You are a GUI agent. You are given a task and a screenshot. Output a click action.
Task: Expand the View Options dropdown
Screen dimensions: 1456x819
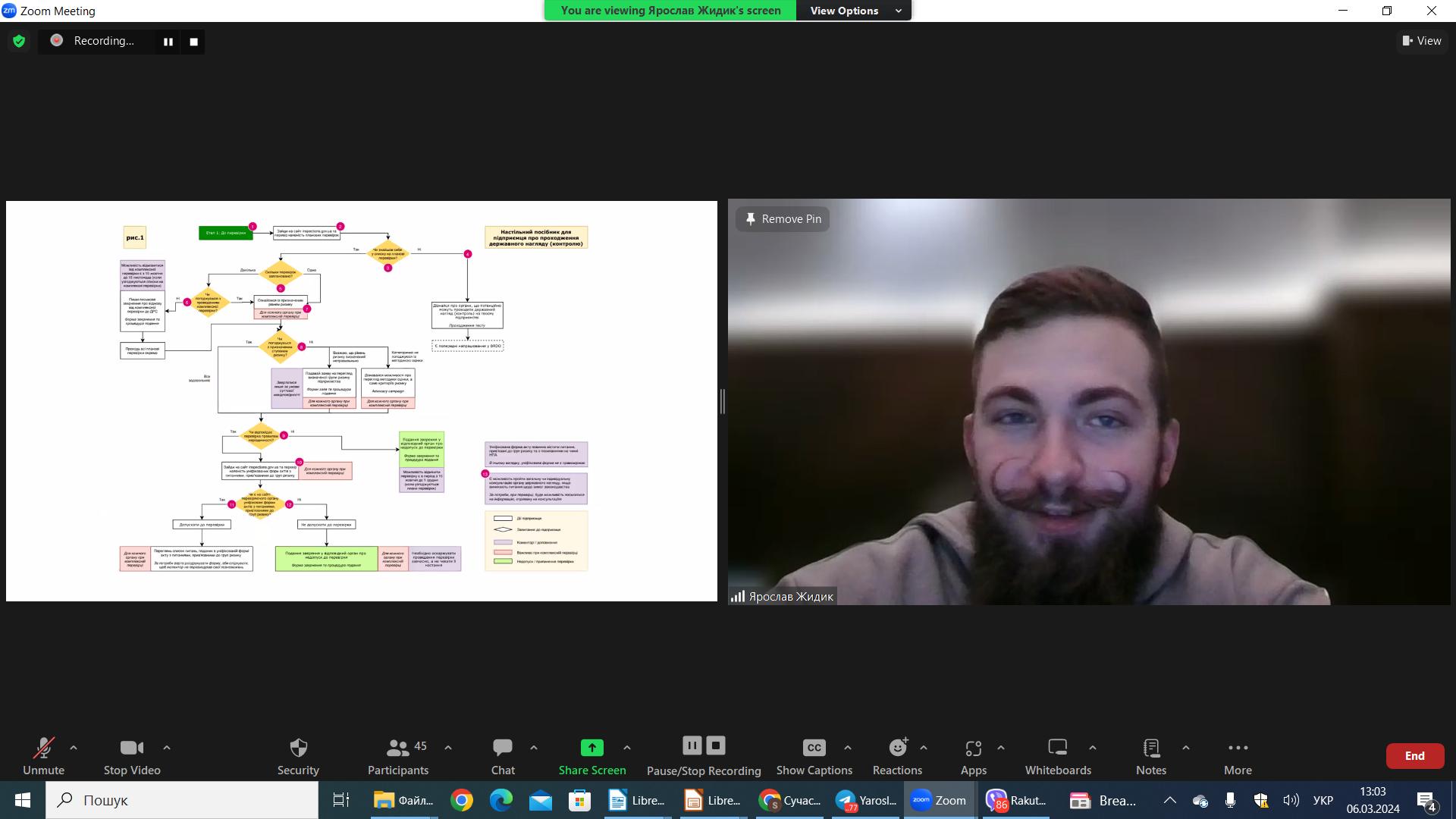coord(855,11)
